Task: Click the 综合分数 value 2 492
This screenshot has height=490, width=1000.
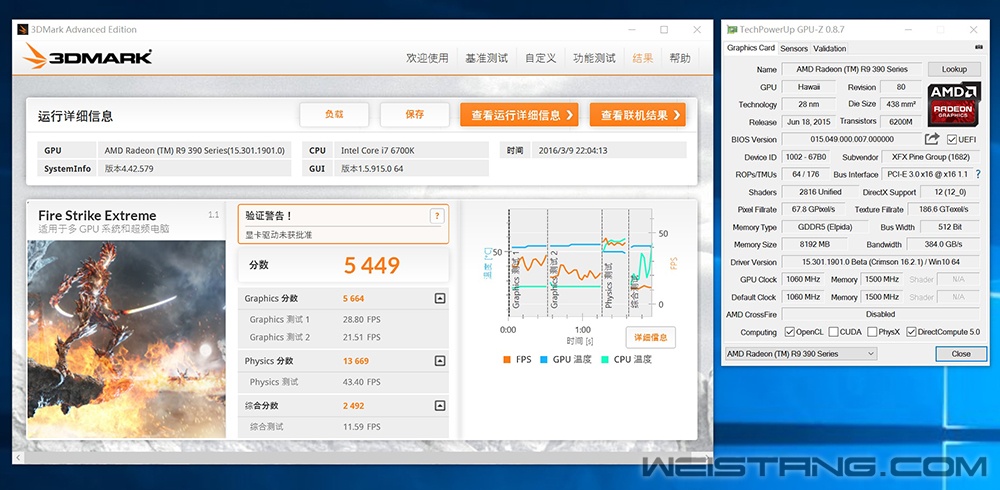Action: point(353,406)
